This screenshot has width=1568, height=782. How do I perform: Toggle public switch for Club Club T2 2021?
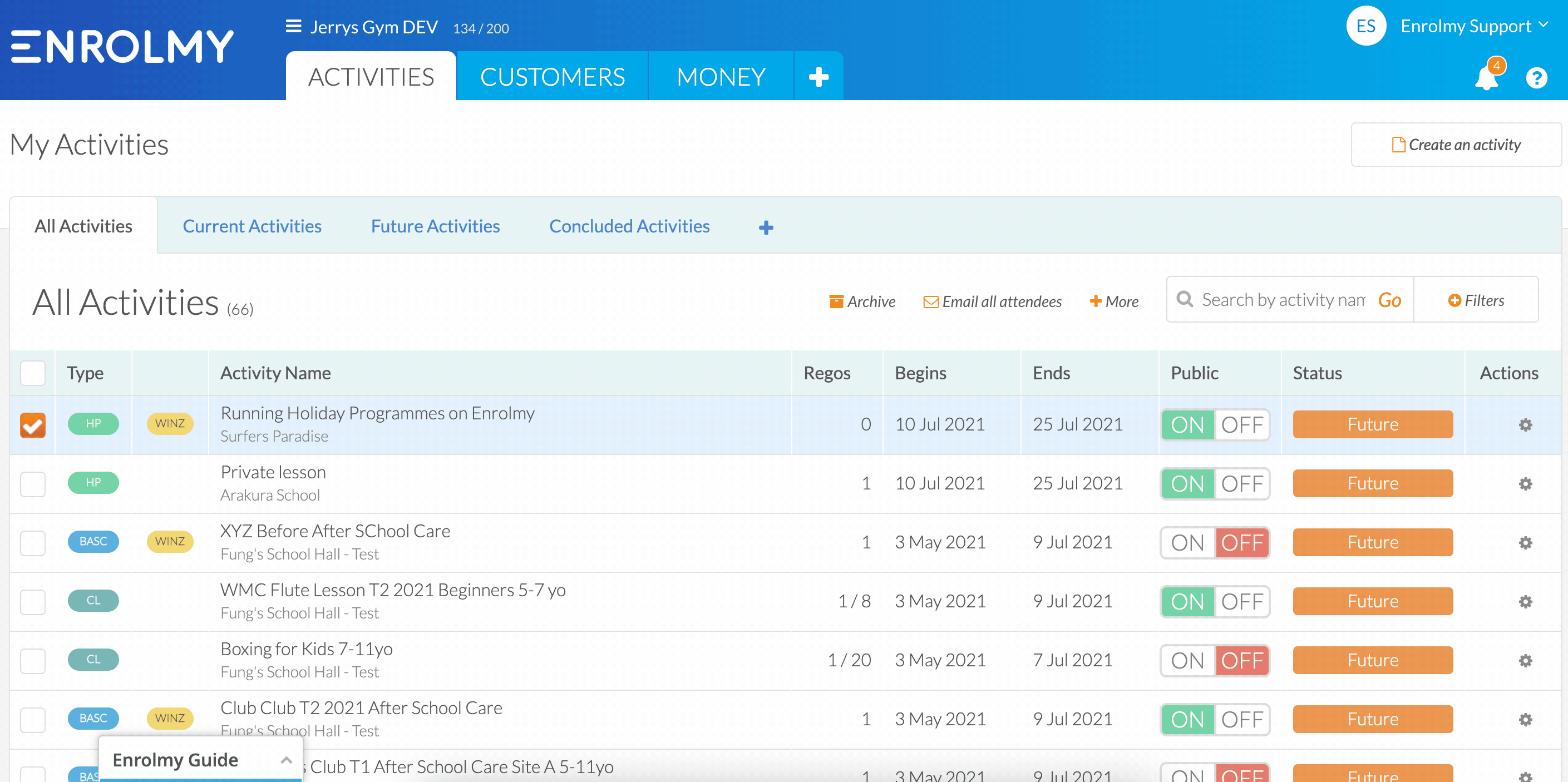[x=1214, y=720]
